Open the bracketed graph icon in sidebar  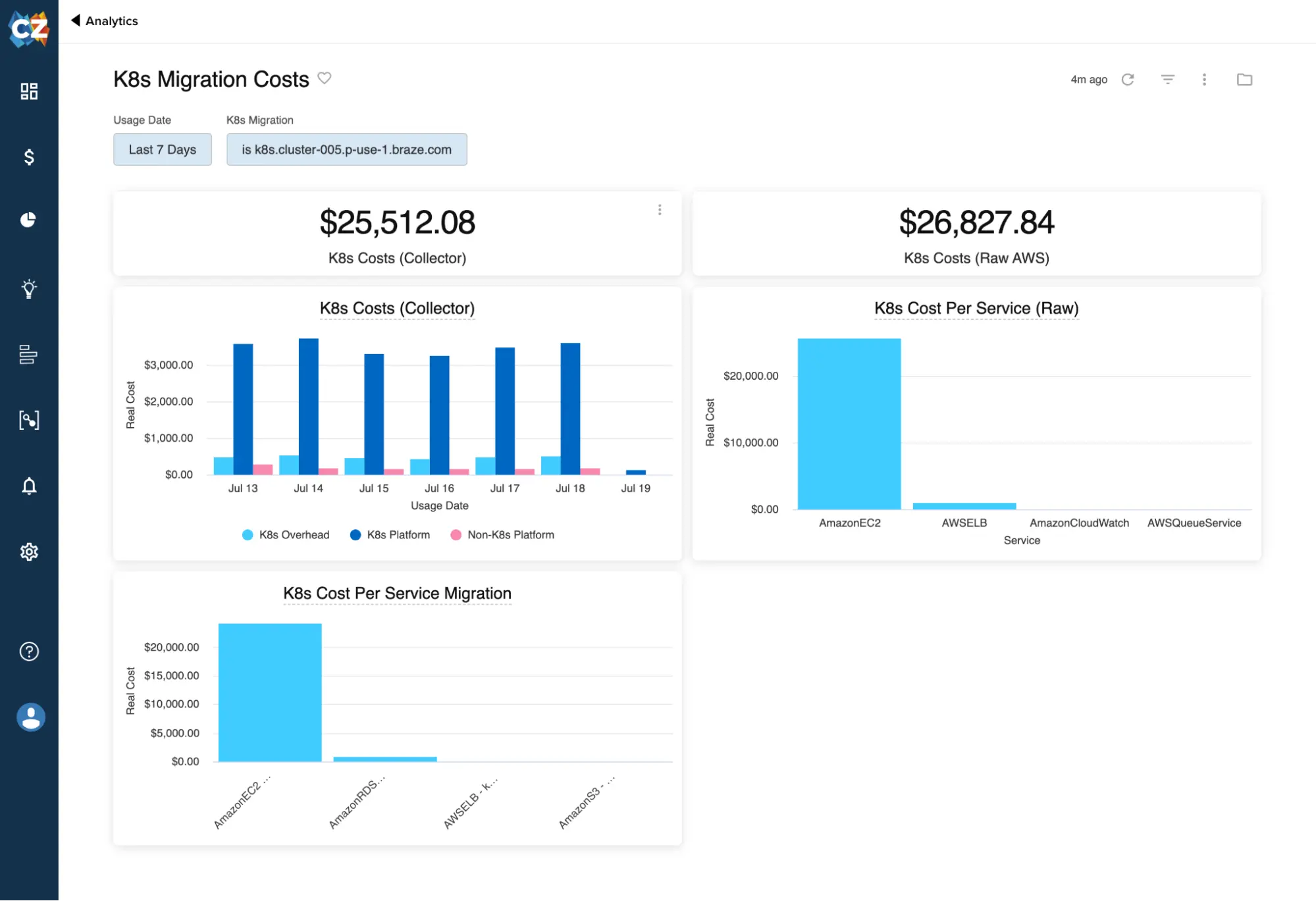tap(29, 420)
